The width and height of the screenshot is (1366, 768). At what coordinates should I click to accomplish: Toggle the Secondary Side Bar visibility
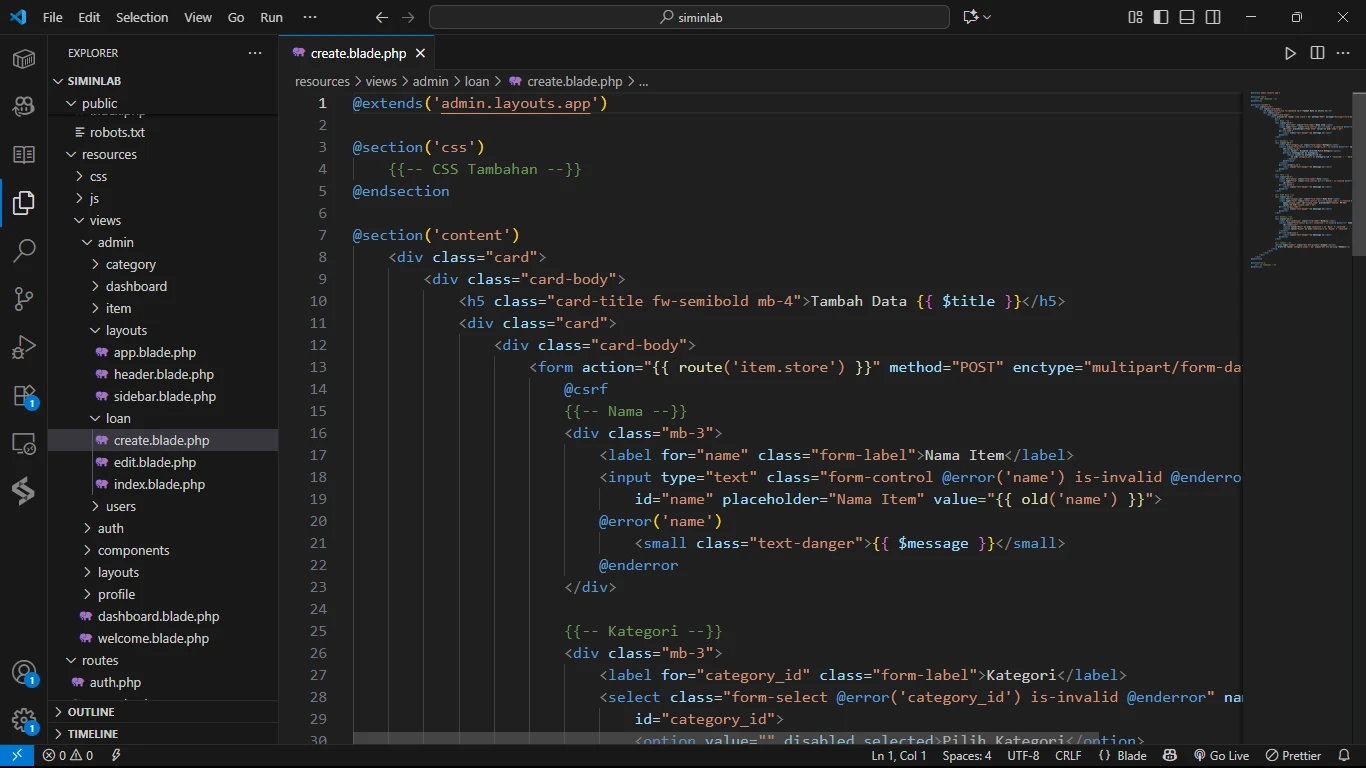[1213, 17]
